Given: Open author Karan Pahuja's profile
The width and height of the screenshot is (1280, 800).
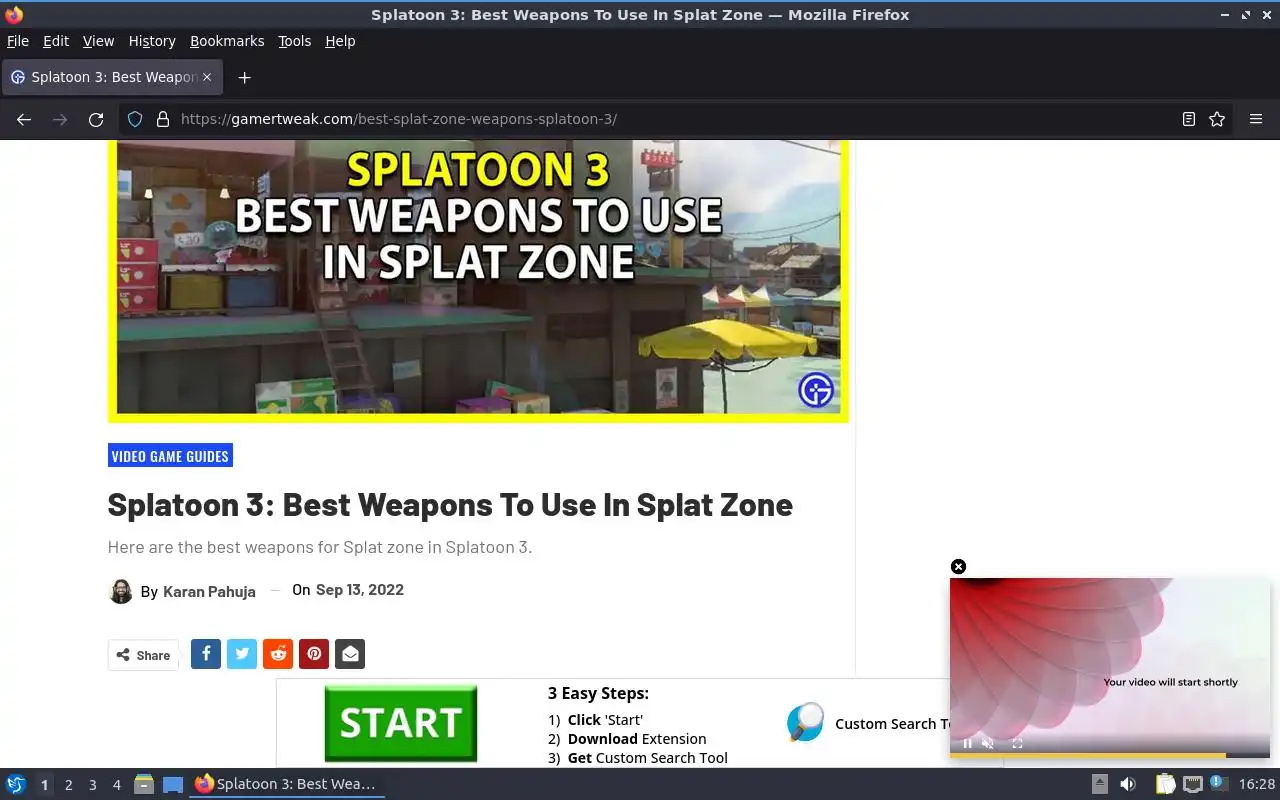Looking at the screenshot, I should pyautogui.click(x=209, y=592).
